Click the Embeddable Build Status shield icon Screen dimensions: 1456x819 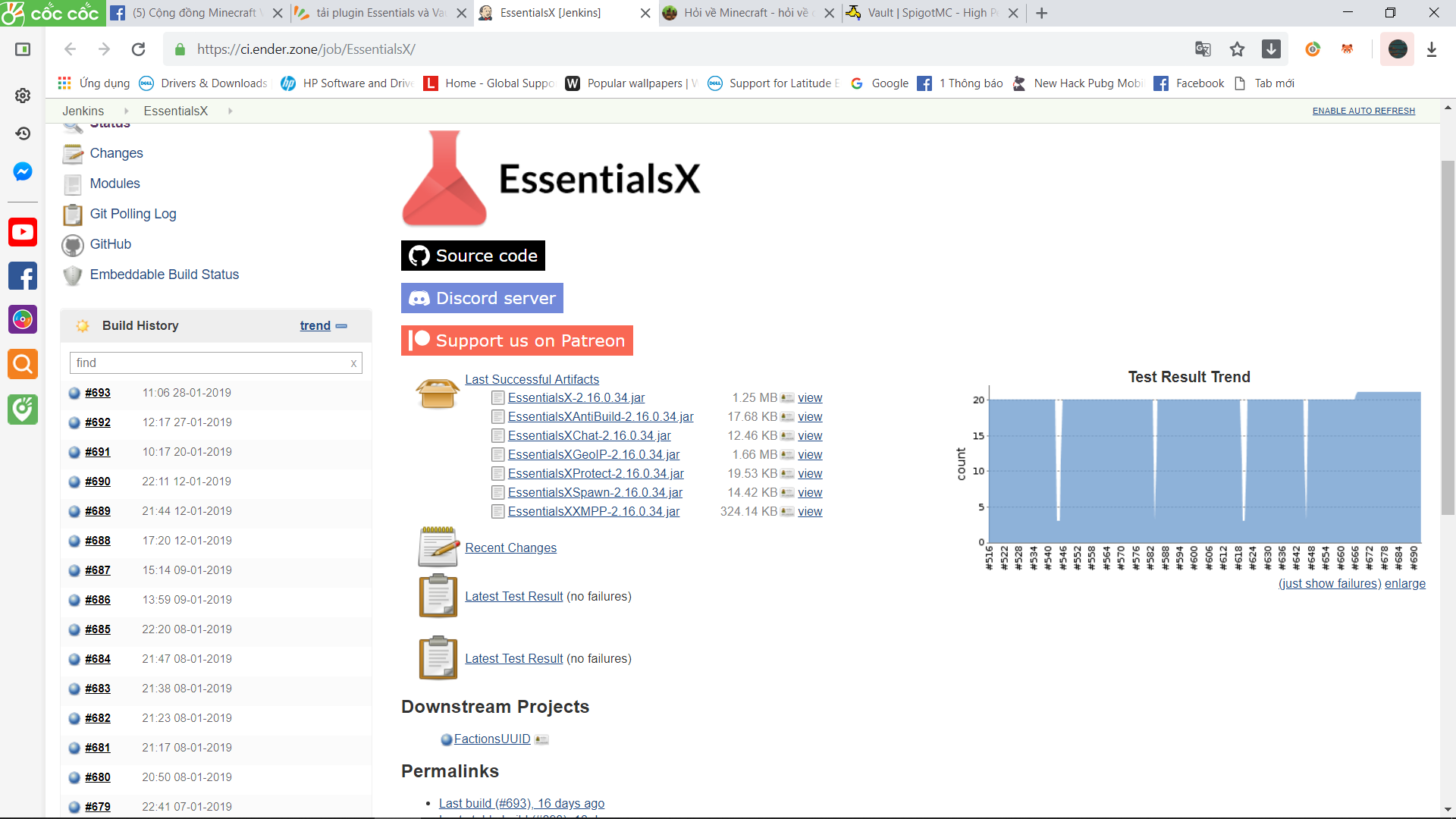(73, 275)
